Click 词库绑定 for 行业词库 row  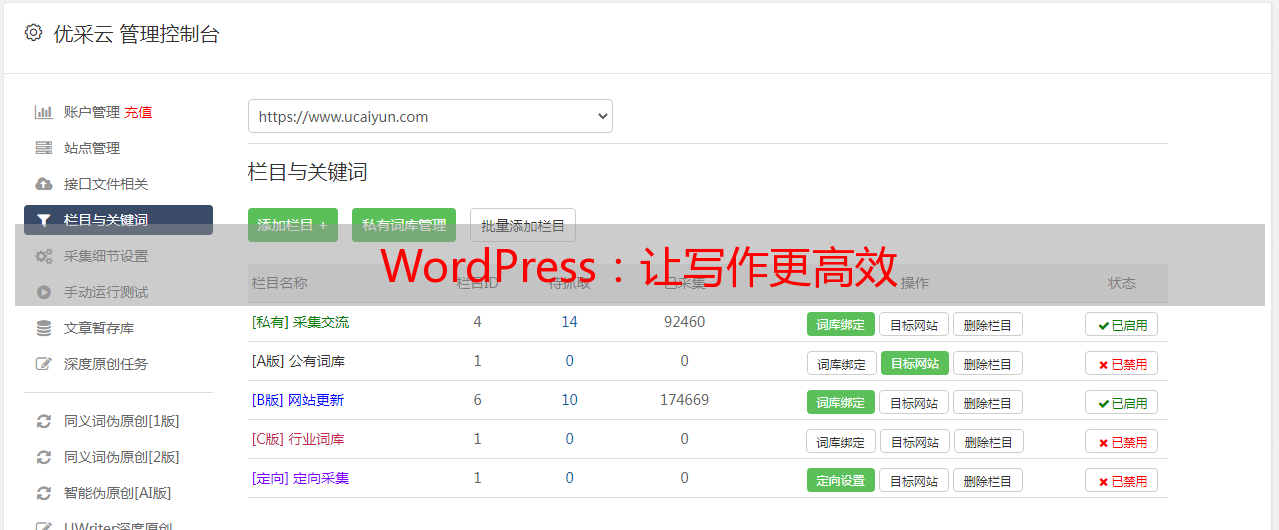(841, 441)
